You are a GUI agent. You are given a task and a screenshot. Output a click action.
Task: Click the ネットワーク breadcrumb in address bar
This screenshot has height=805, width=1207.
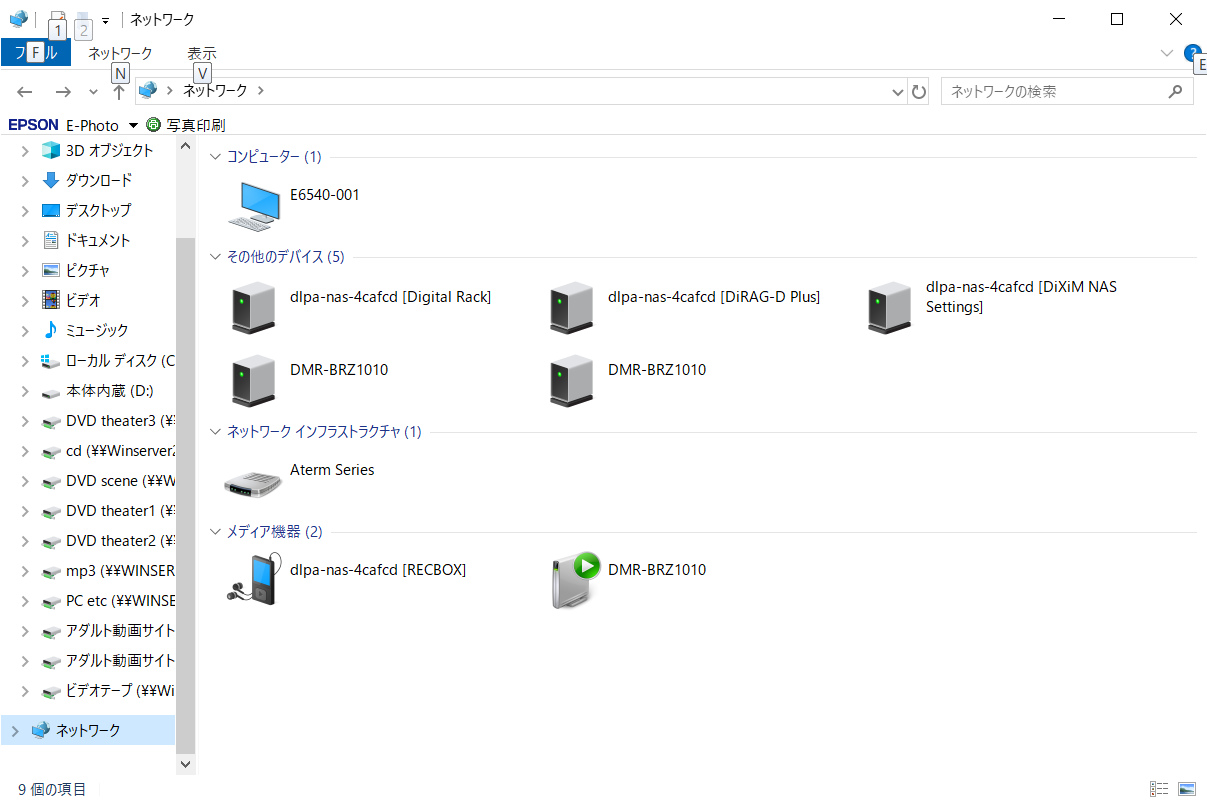pyautogui.click(x=215, y=91)
